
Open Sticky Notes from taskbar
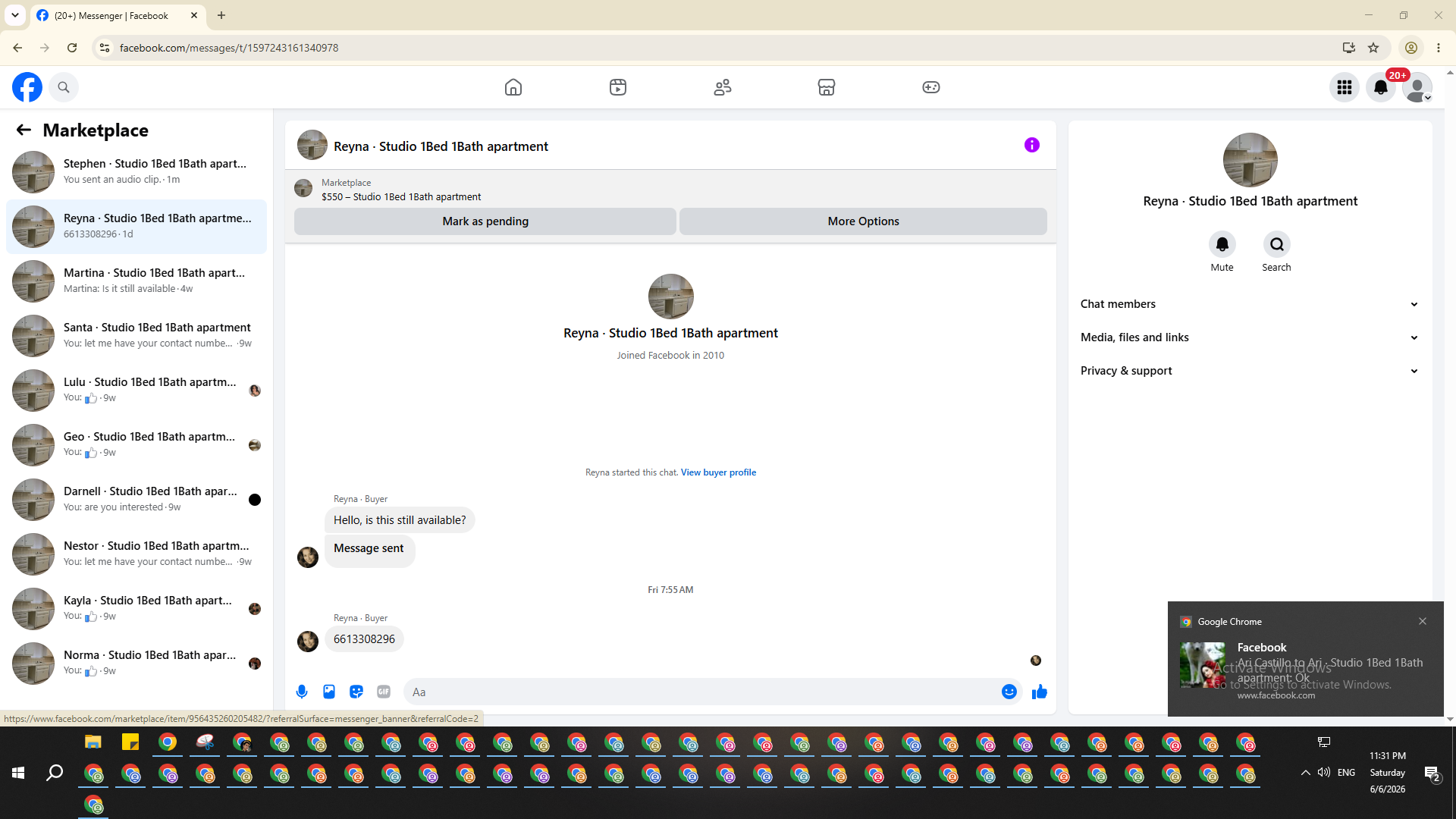click(130, 742)
